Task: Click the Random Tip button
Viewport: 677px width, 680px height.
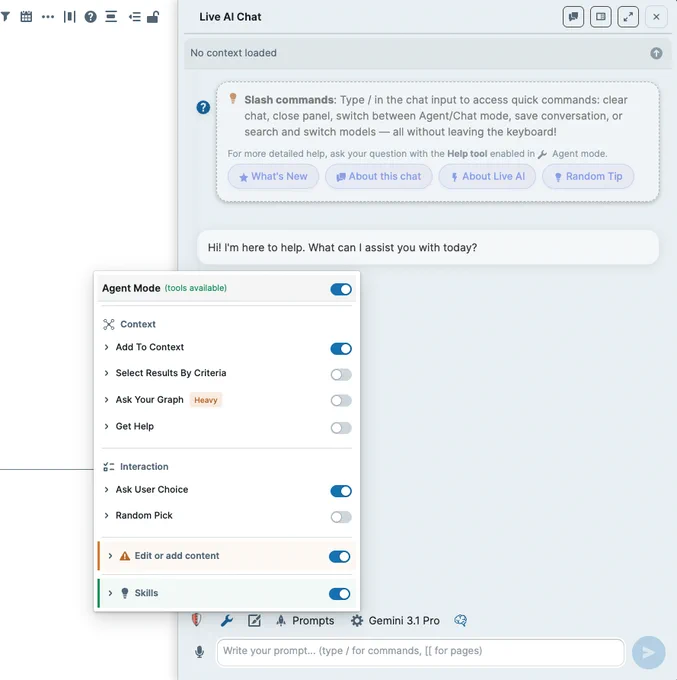Action: coord(588,177)
